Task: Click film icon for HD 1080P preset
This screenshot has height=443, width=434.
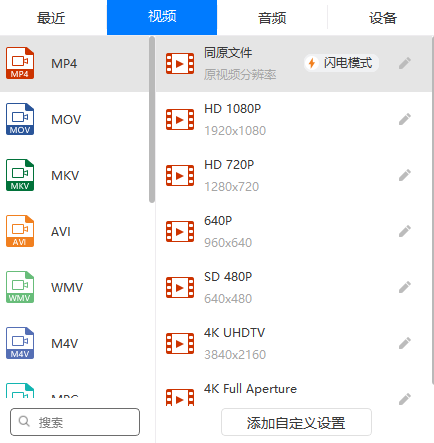Action: pos(180,119)
